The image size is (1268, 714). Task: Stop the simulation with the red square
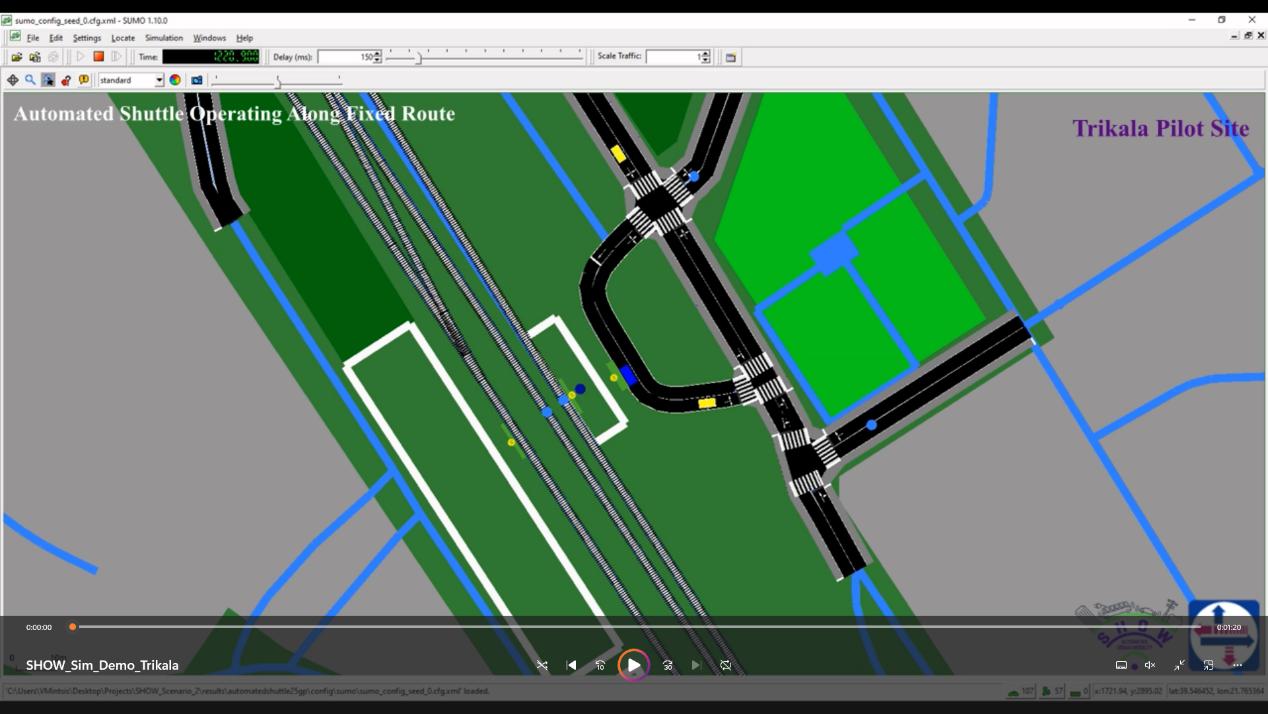point(99,57)
